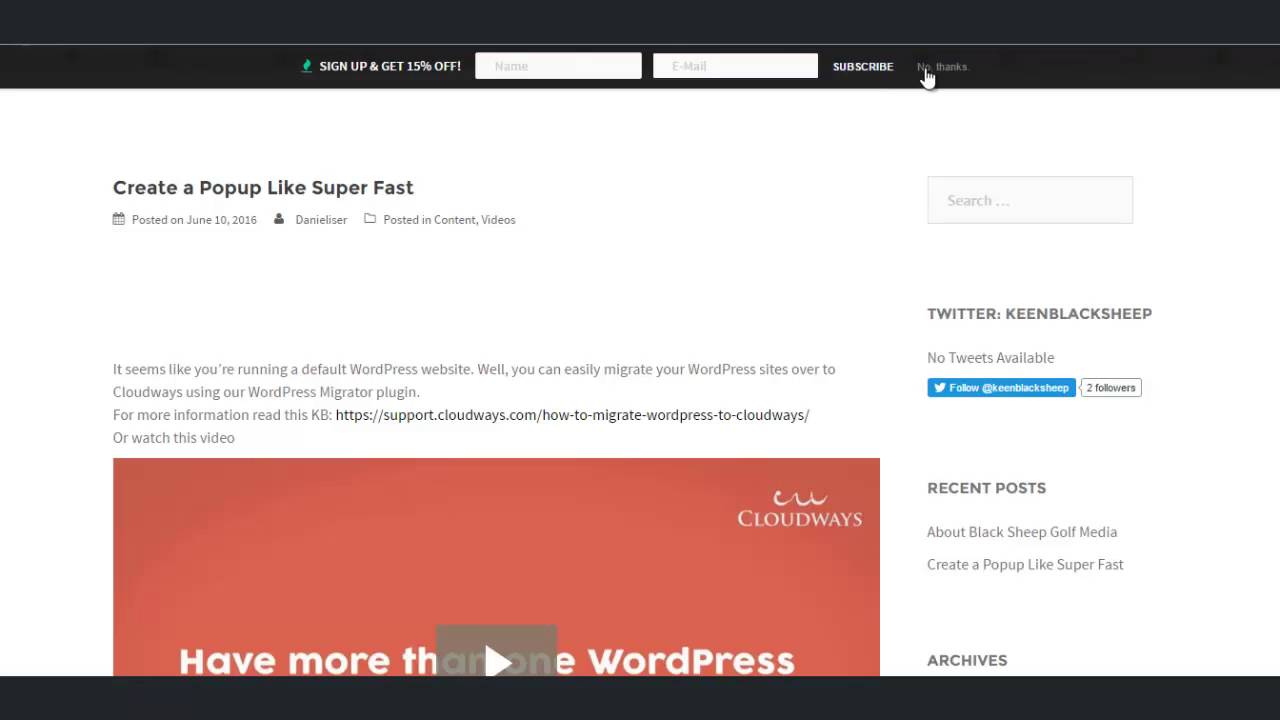1280x720 pixels.
Task: Open the Content category link
Action: coord(454,219)
